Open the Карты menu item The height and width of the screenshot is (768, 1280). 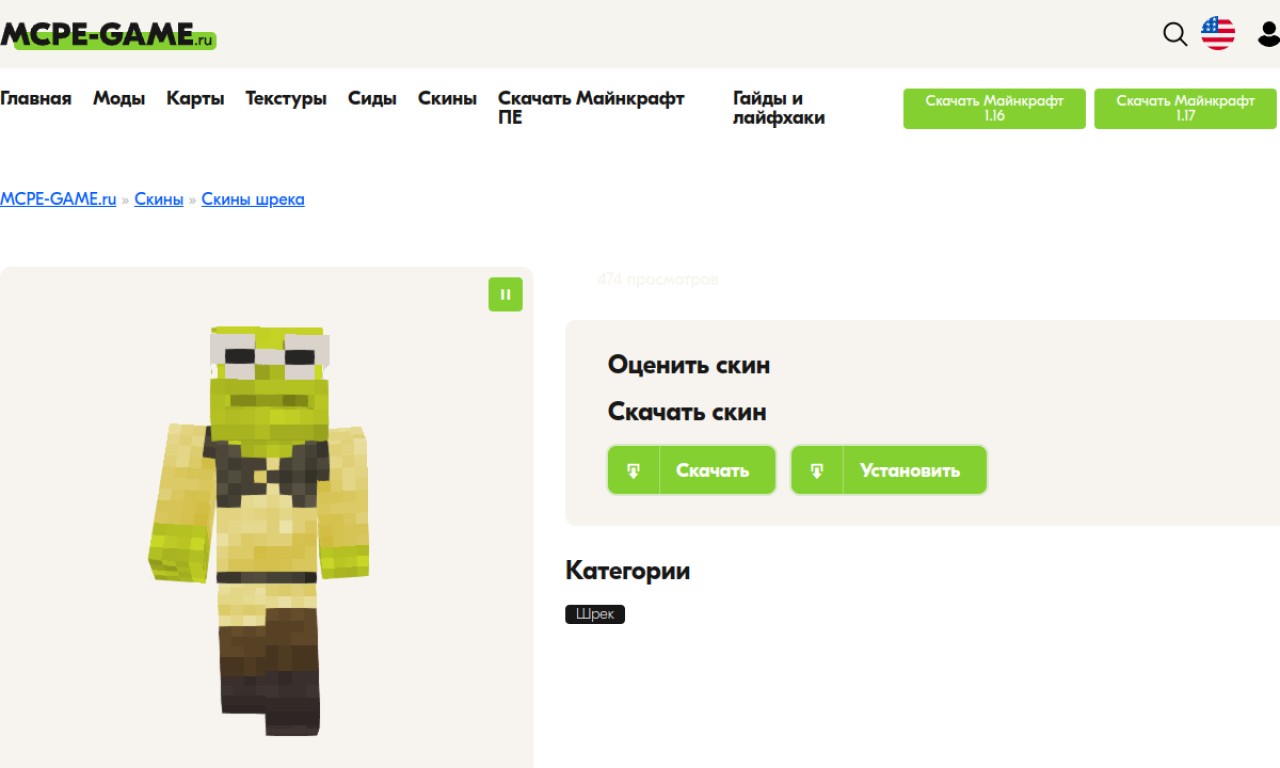click(195, 98)
